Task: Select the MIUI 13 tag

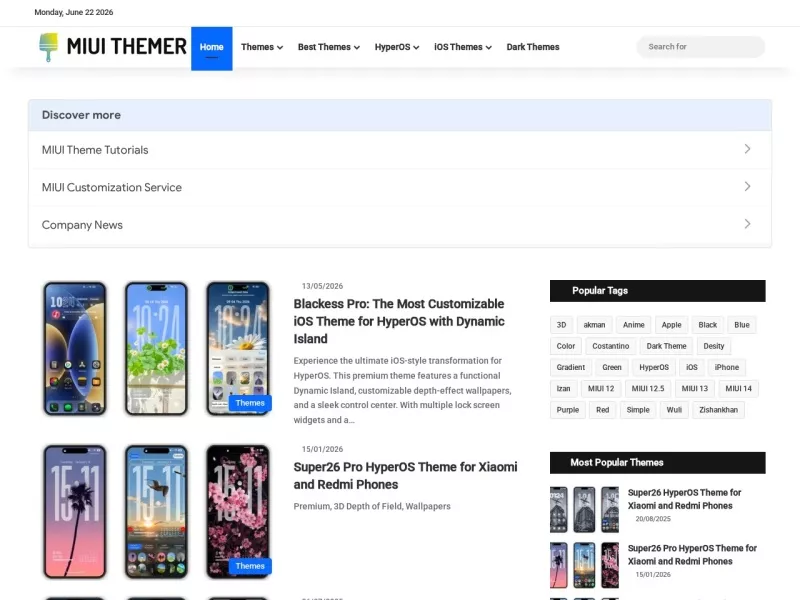Action: [x=695, y=389]
